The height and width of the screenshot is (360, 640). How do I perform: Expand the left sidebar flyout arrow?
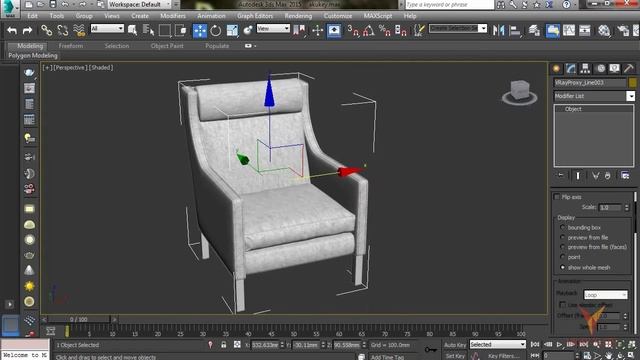10,304
